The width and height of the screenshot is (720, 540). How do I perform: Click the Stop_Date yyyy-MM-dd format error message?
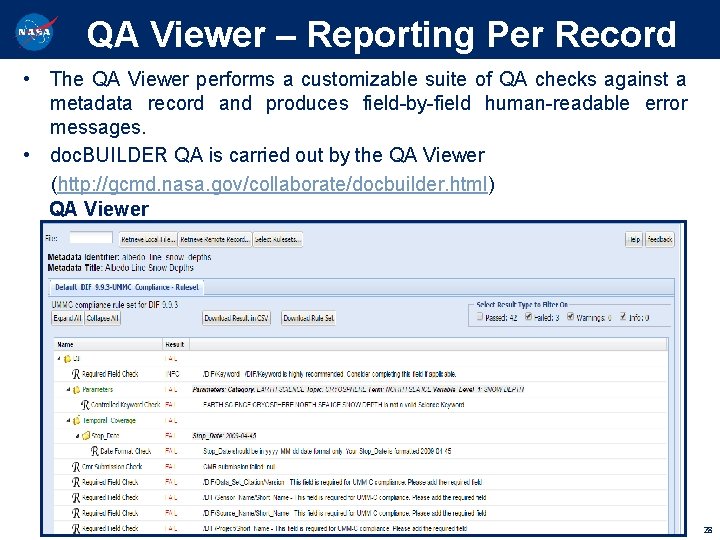point(327,451)
